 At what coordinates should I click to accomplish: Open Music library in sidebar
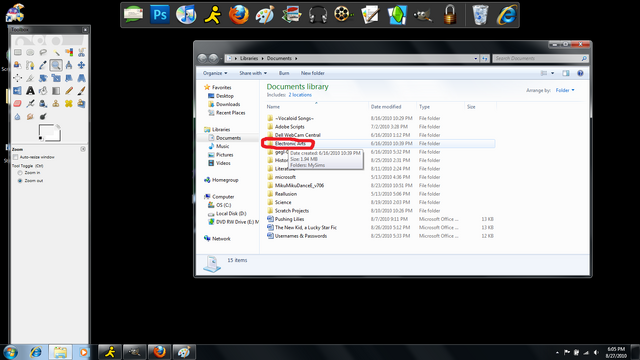pos(219,146)
